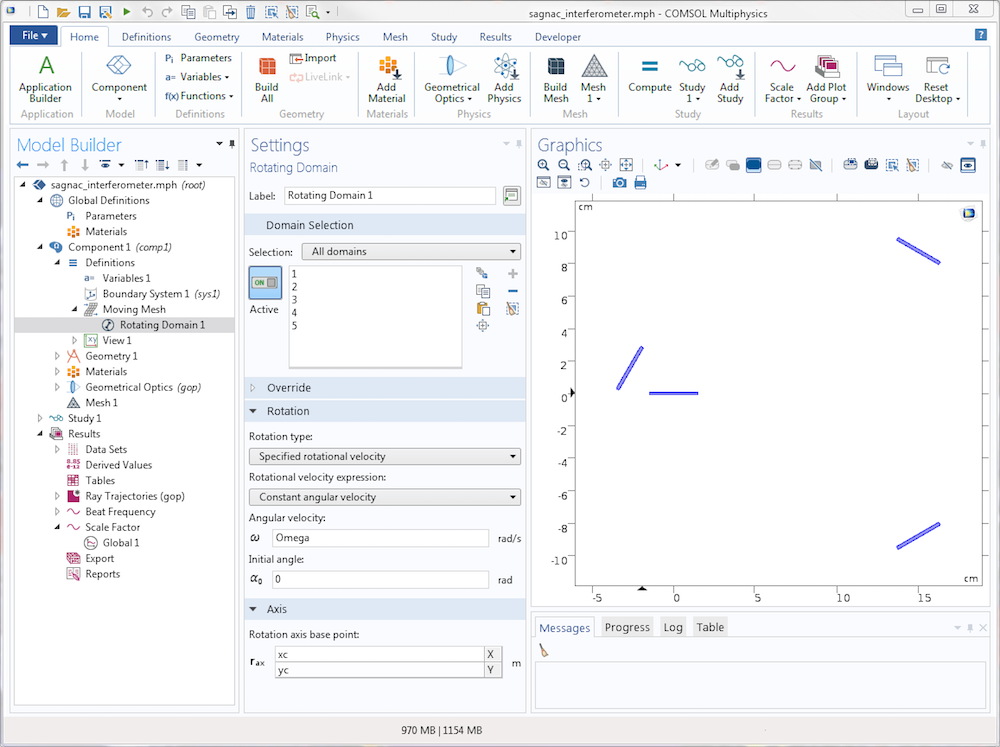Screen dimensions: 1000x747
Task: Click the Help question mark icon
Action: pos(981,35)
